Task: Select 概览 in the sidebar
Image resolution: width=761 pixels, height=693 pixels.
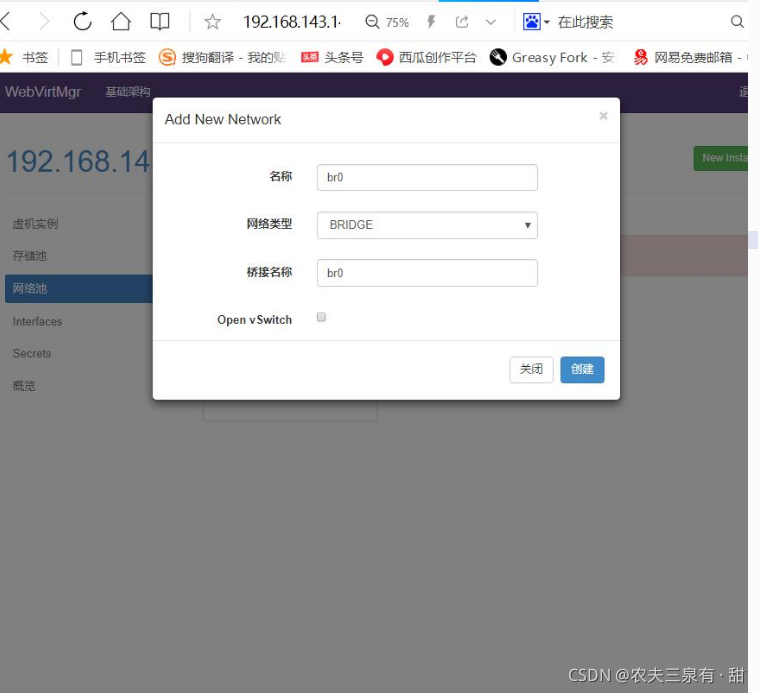Action: [24, 386]
